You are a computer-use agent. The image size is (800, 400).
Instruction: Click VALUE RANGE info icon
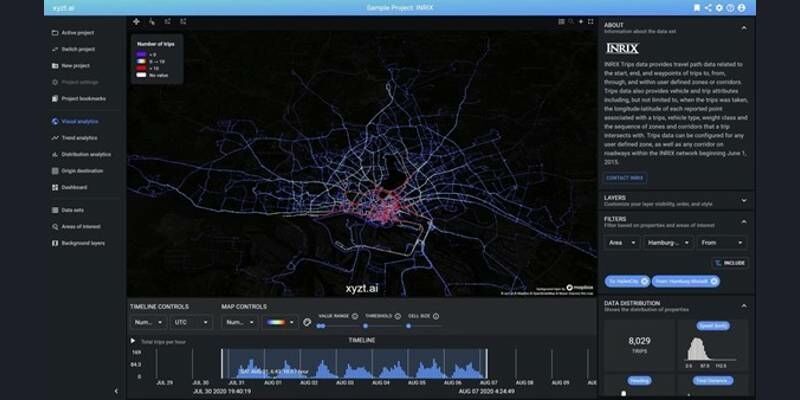point(355,316)
